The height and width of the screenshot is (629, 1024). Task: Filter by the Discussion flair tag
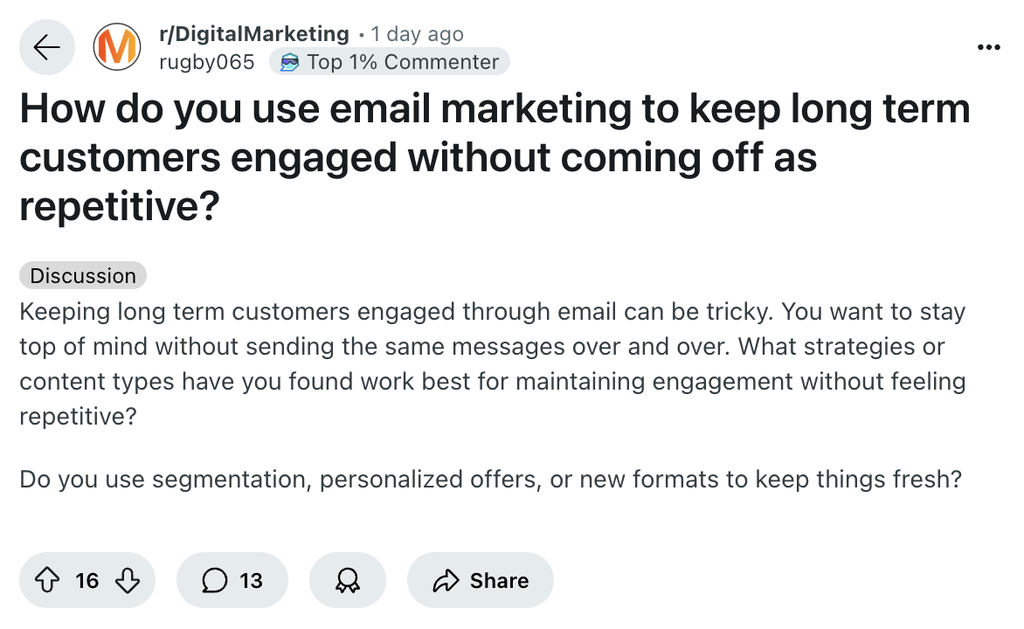click(83, 276)
